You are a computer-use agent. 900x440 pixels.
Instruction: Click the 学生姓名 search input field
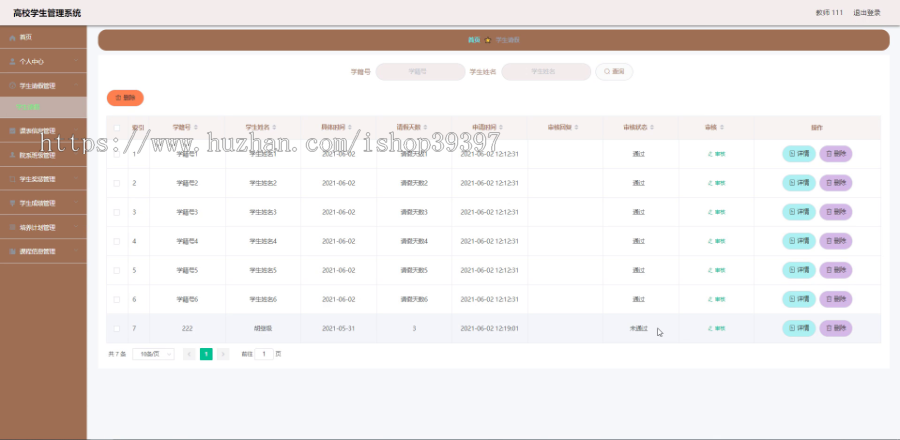[546, 72]
